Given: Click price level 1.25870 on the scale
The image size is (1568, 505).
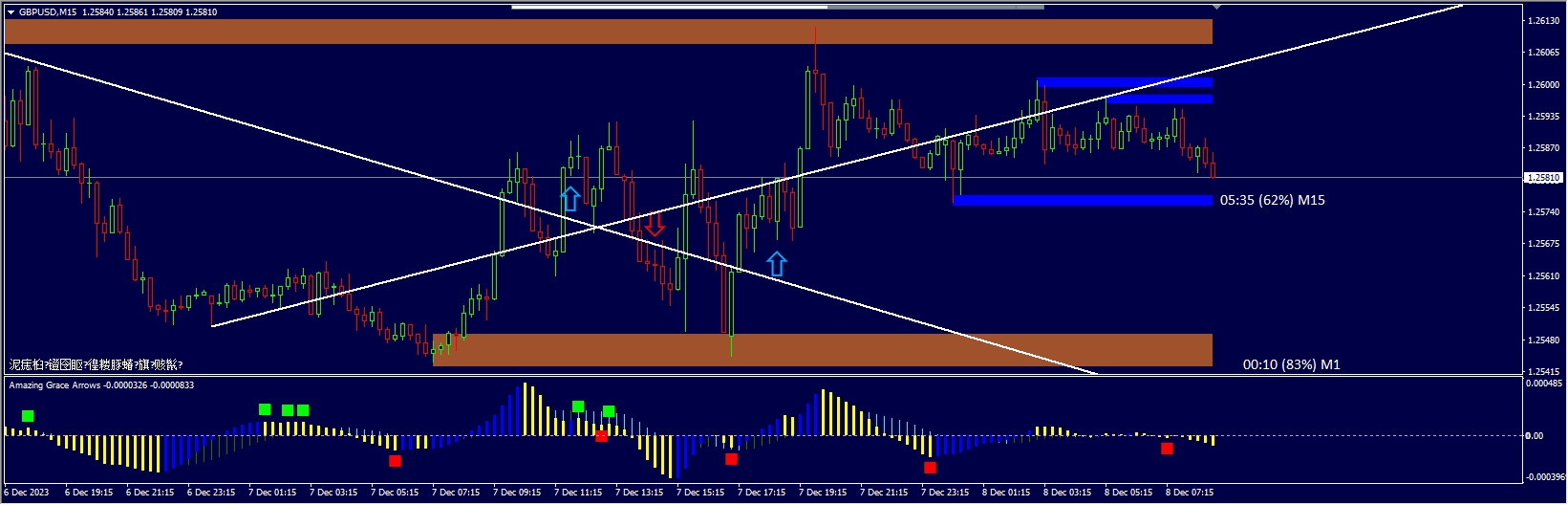Looking at the screenshot, I should pyautogui.click(x=1544, y=148).
